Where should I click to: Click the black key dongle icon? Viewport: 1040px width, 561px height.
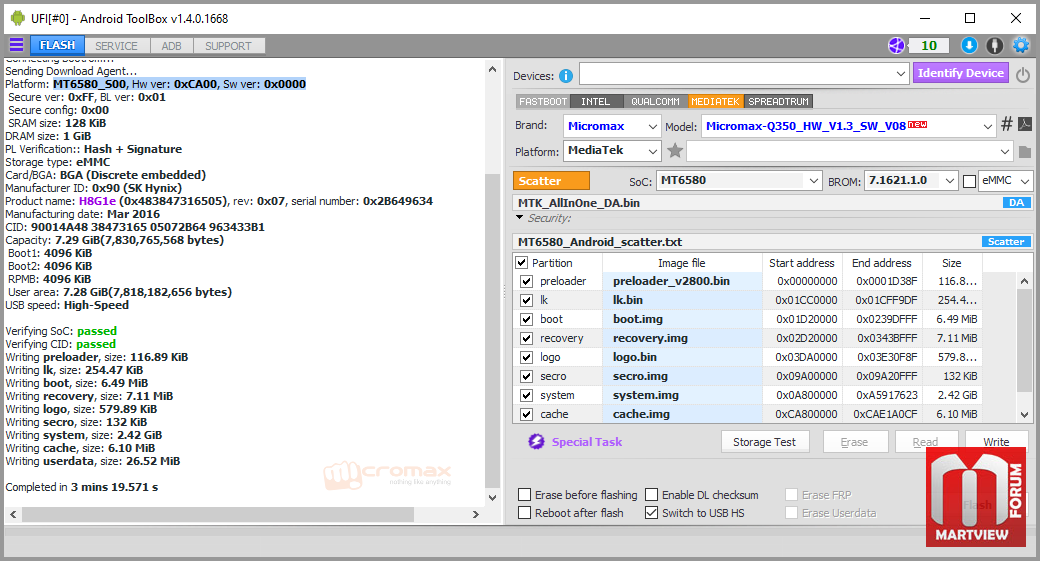994,45
